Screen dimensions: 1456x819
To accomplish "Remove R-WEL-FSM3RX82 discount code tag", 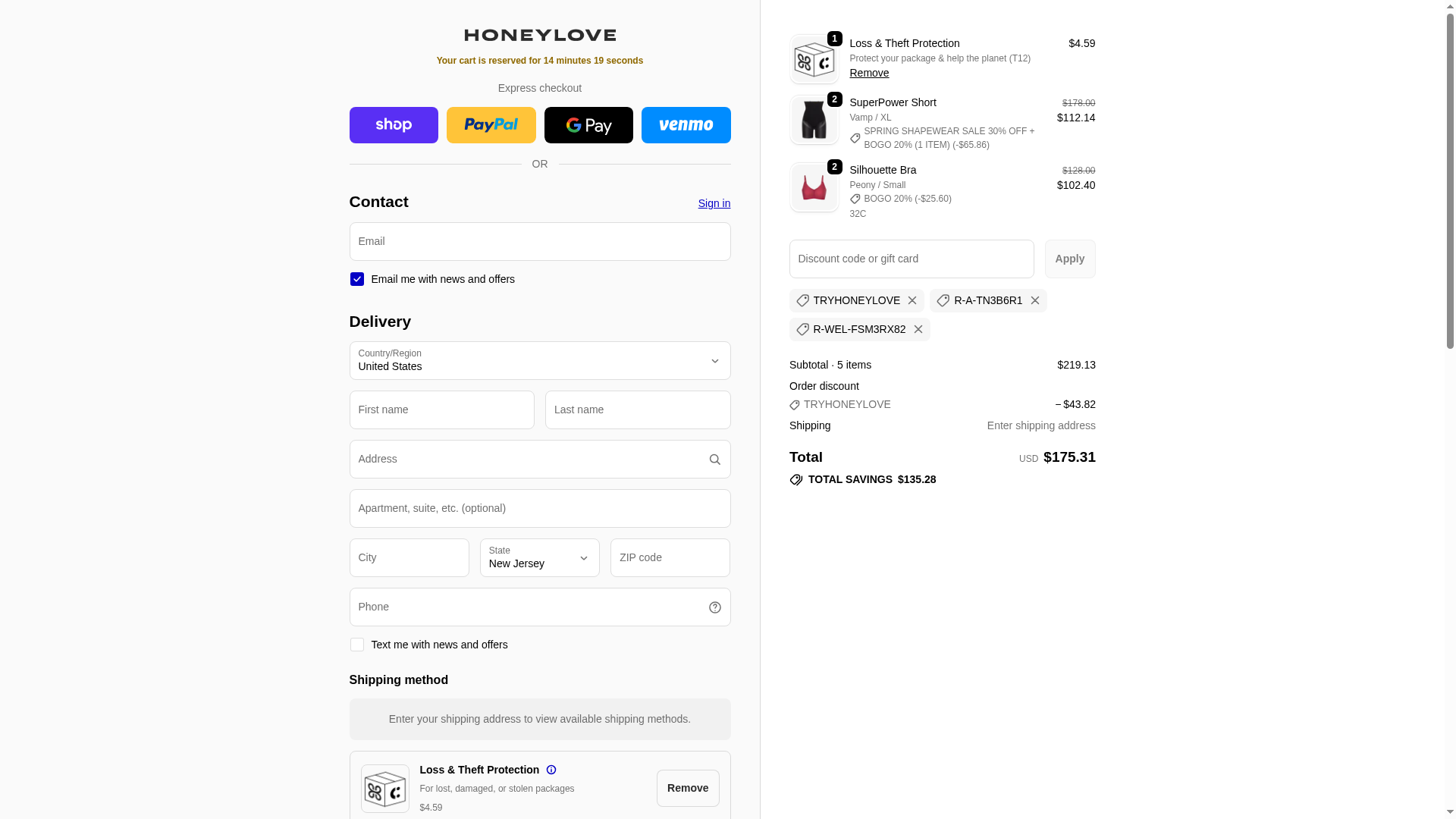I will coord(918,330).
